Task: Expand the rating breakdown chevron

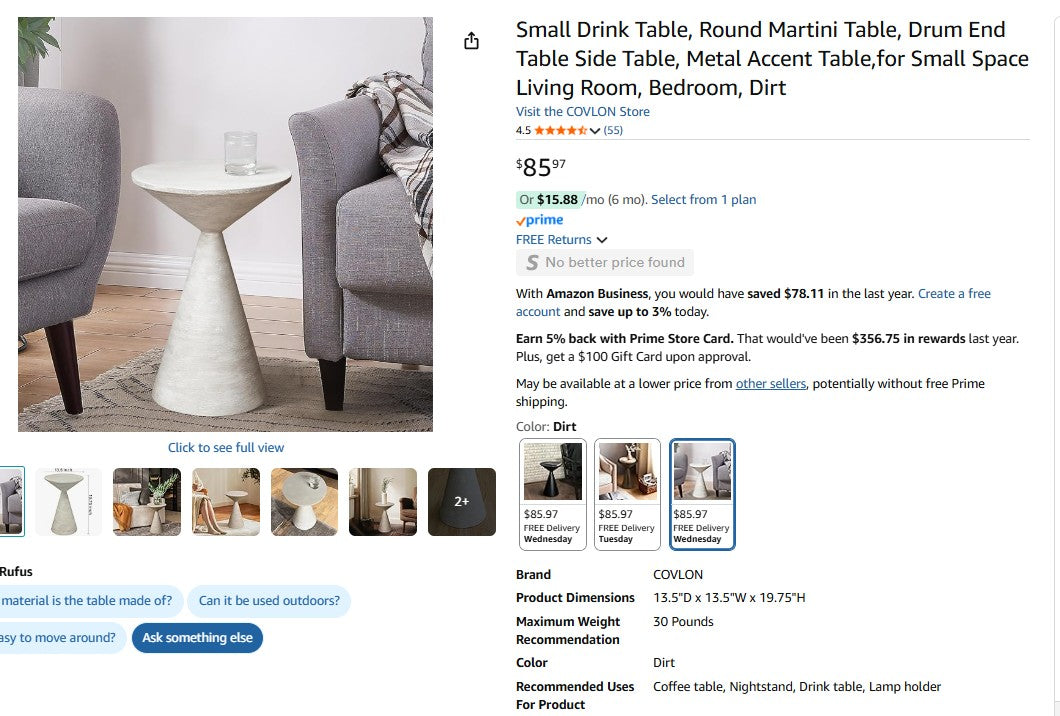Action: [596, 131]
